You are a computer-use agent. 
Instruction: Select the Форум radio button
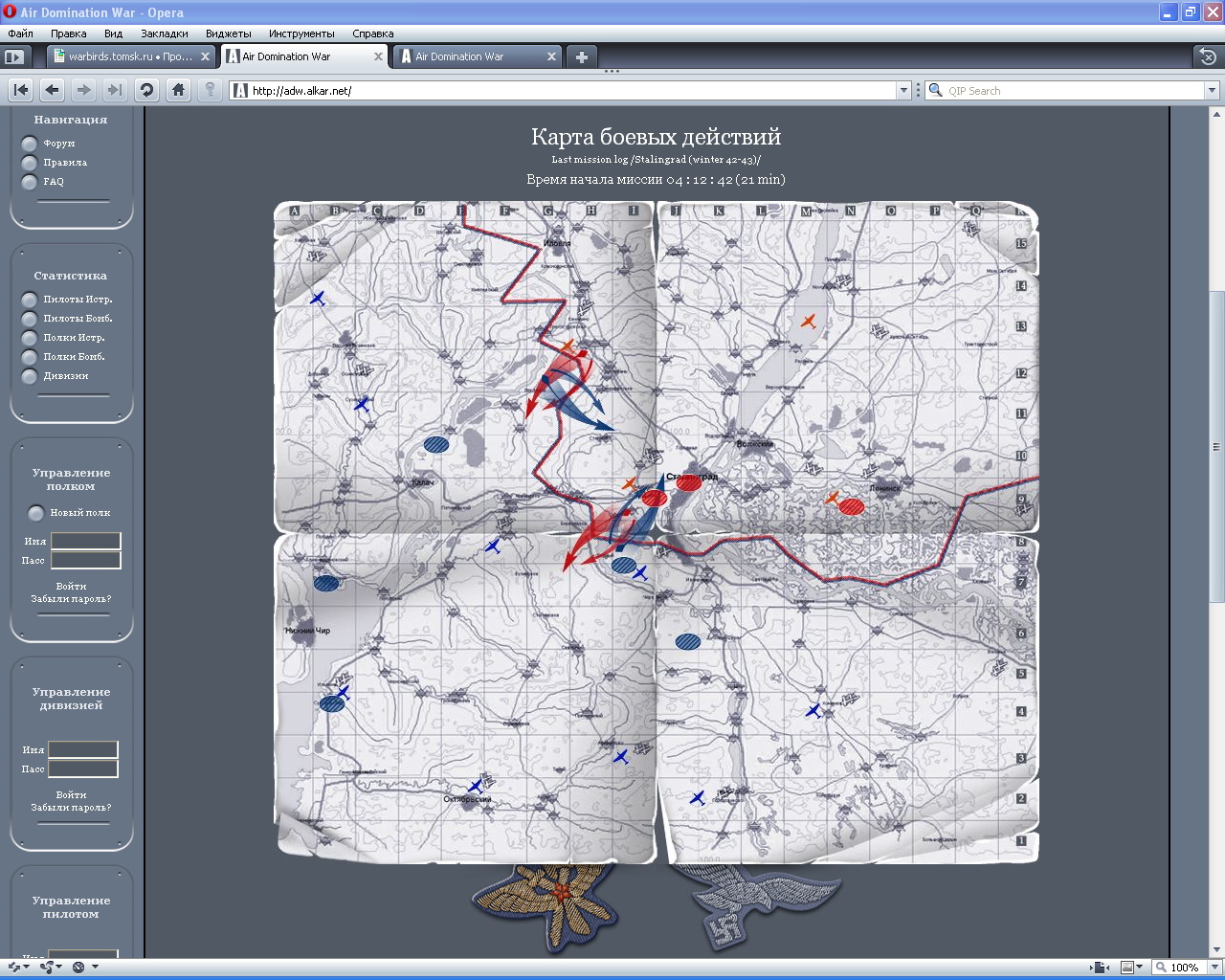coord(30,144)
